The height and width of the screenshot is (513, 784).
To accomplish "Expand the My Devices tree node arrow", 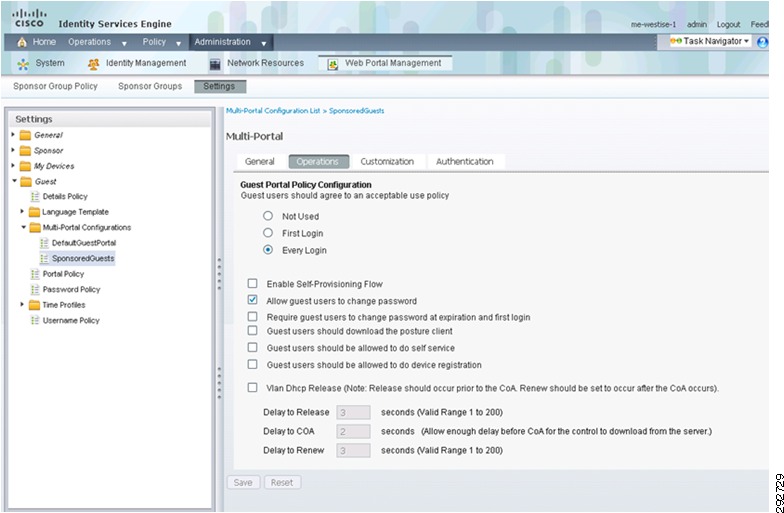I will tap(13, 166).
